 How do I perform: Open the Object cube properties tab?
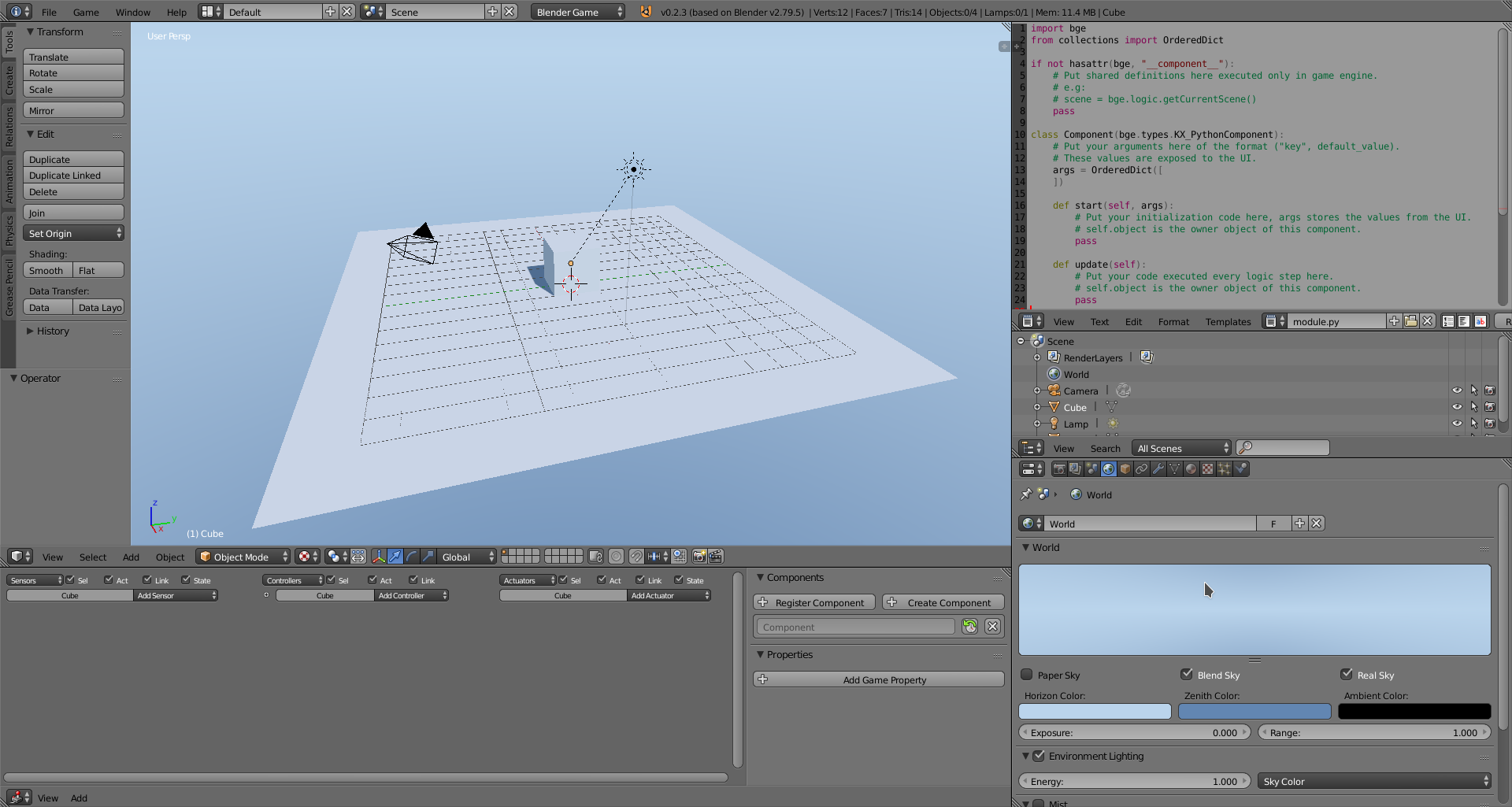1125,469
